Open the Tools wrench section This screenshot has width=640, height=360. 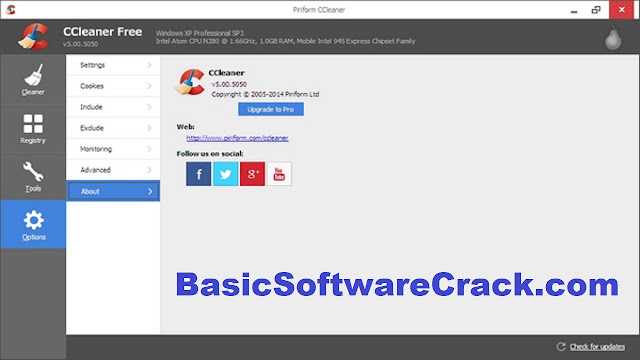click(33, 177)
